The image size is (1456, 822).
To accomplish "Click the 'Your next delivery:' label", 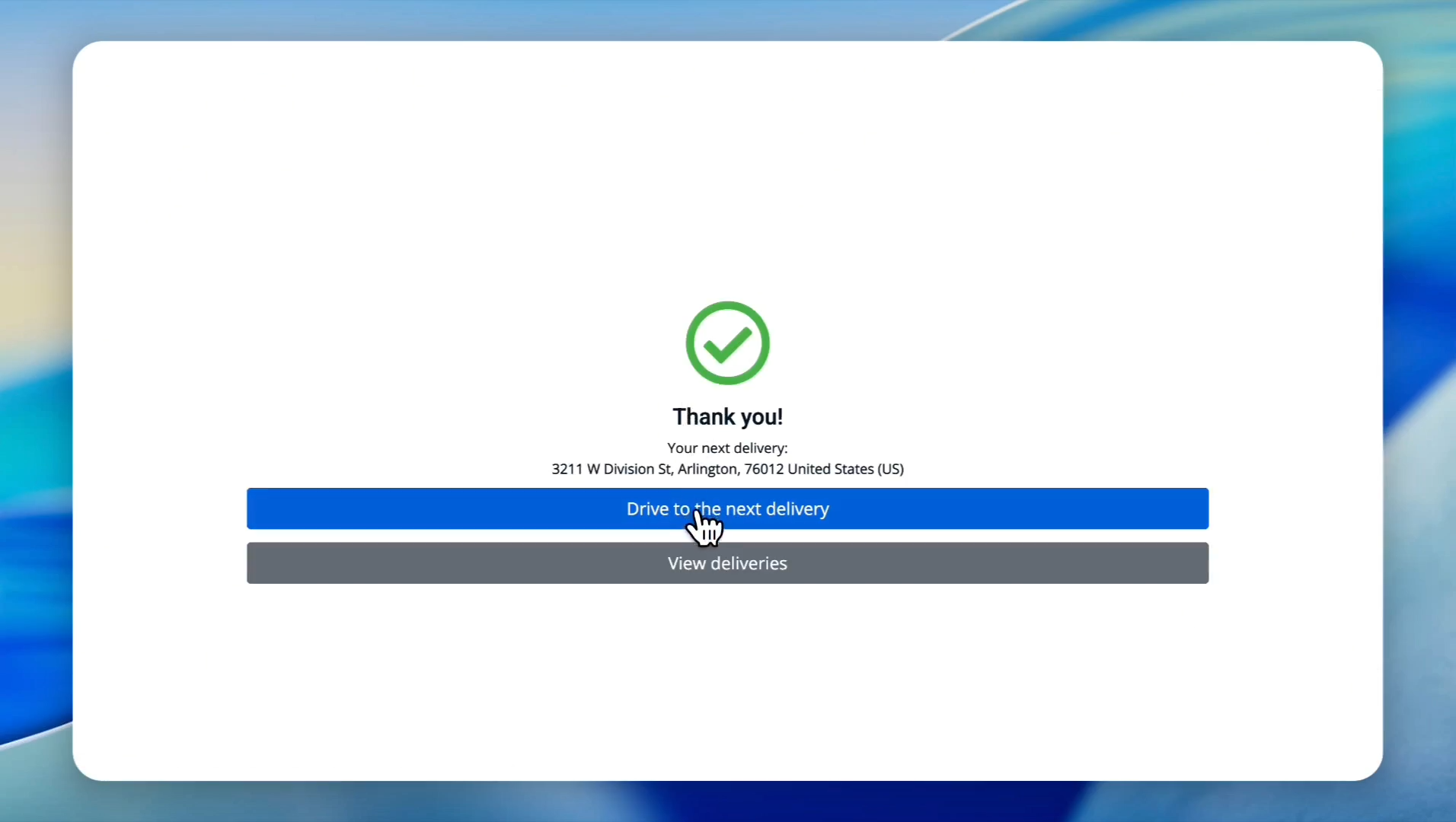I will tap(727, 448).
